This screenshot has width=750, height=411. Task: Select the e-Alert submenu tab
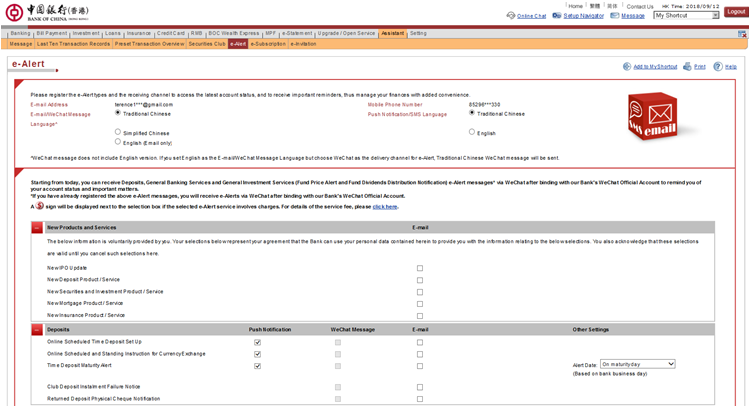(238, 44)
